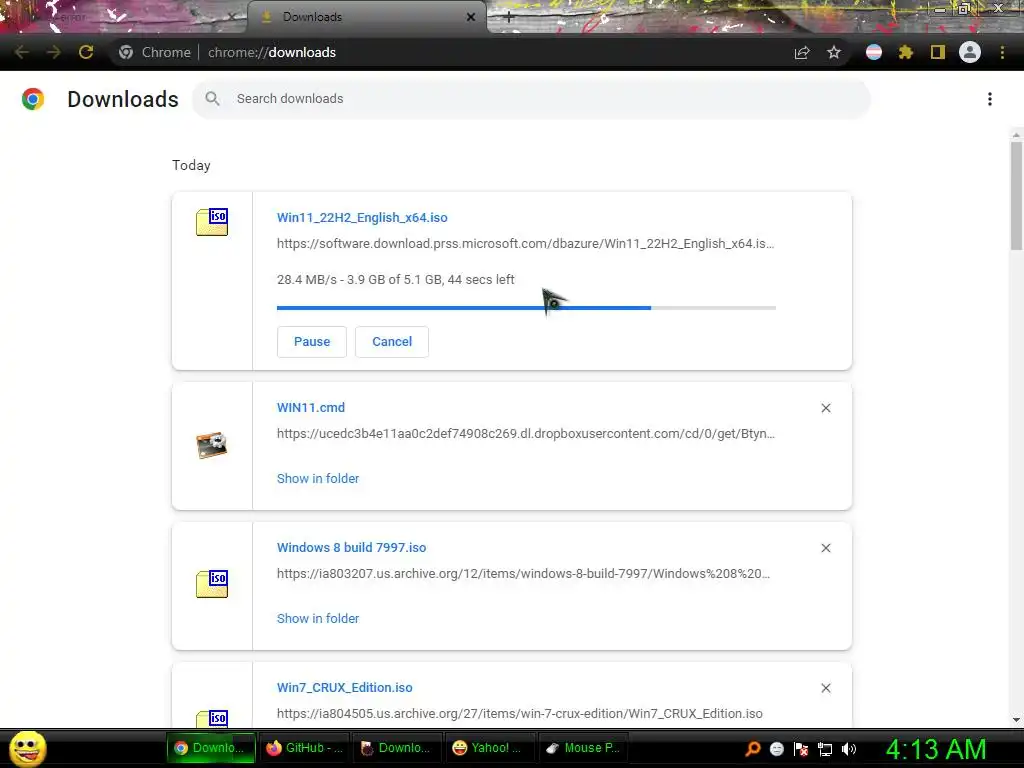Click the round face tray icon
Viewport: 1024px width, 768px height.
[x=776, y=748]
